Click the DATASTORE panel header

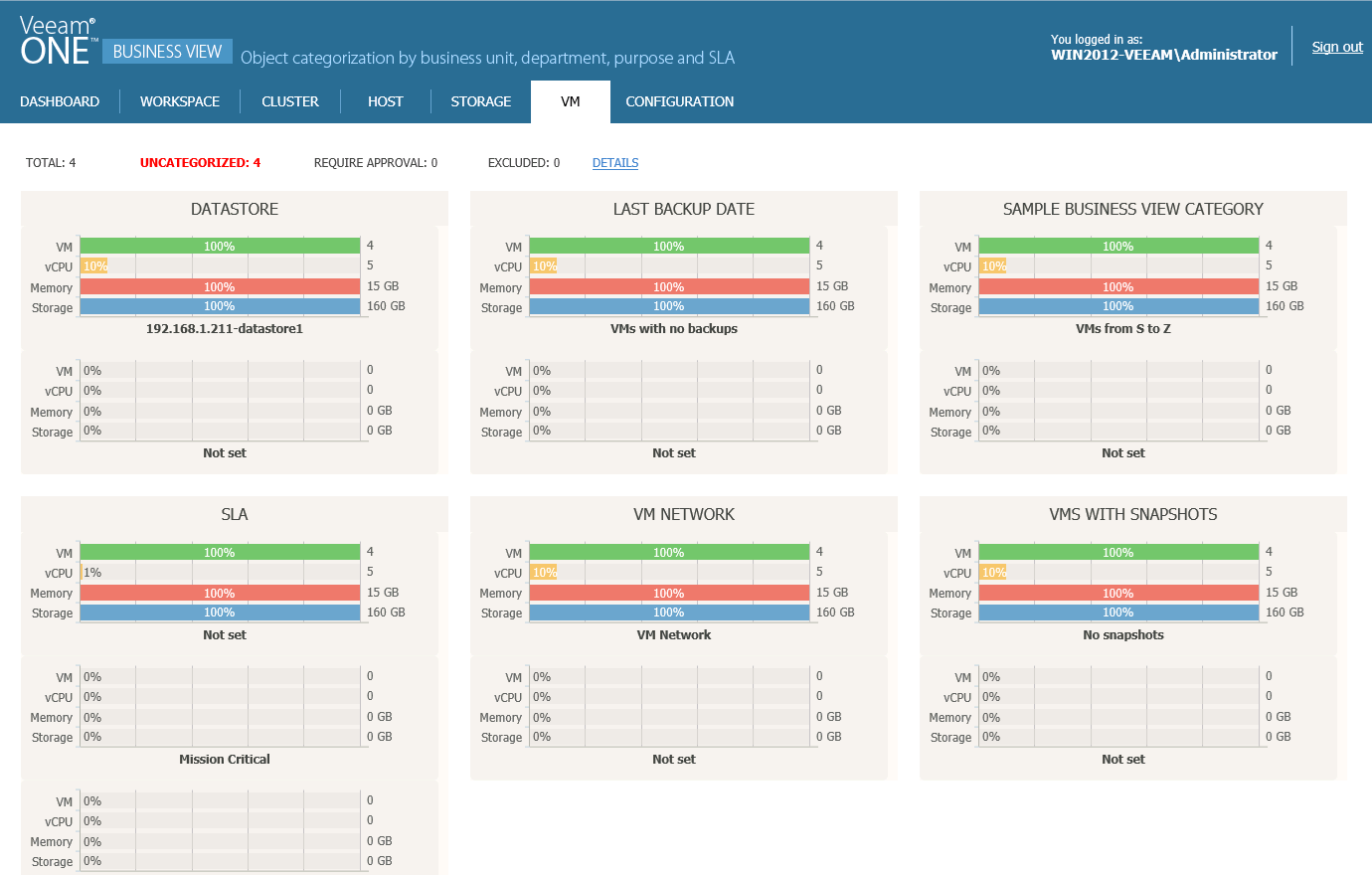235,209
